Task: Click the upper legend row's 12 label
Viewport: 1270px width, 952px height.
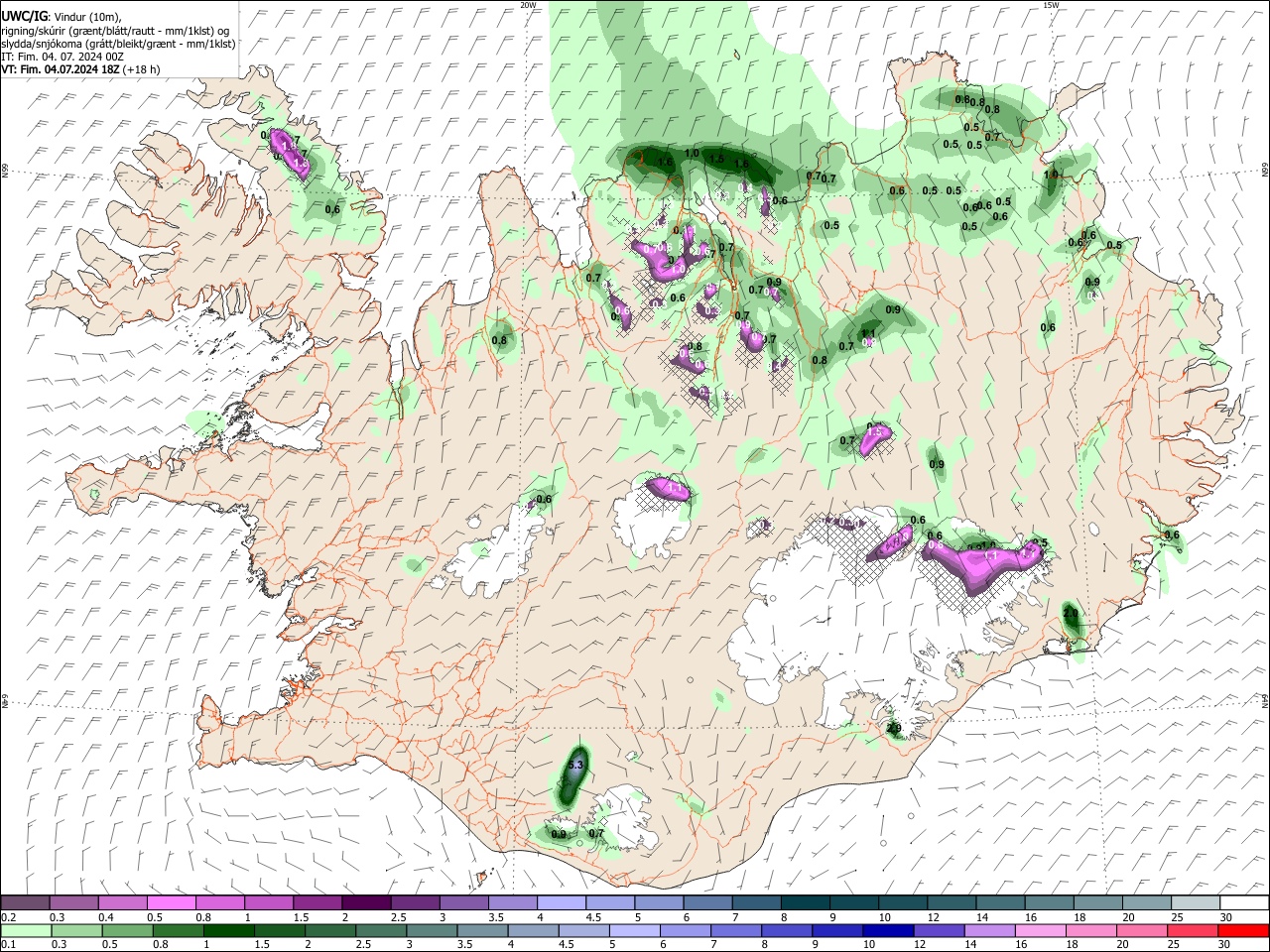Action: pos(933,917)
